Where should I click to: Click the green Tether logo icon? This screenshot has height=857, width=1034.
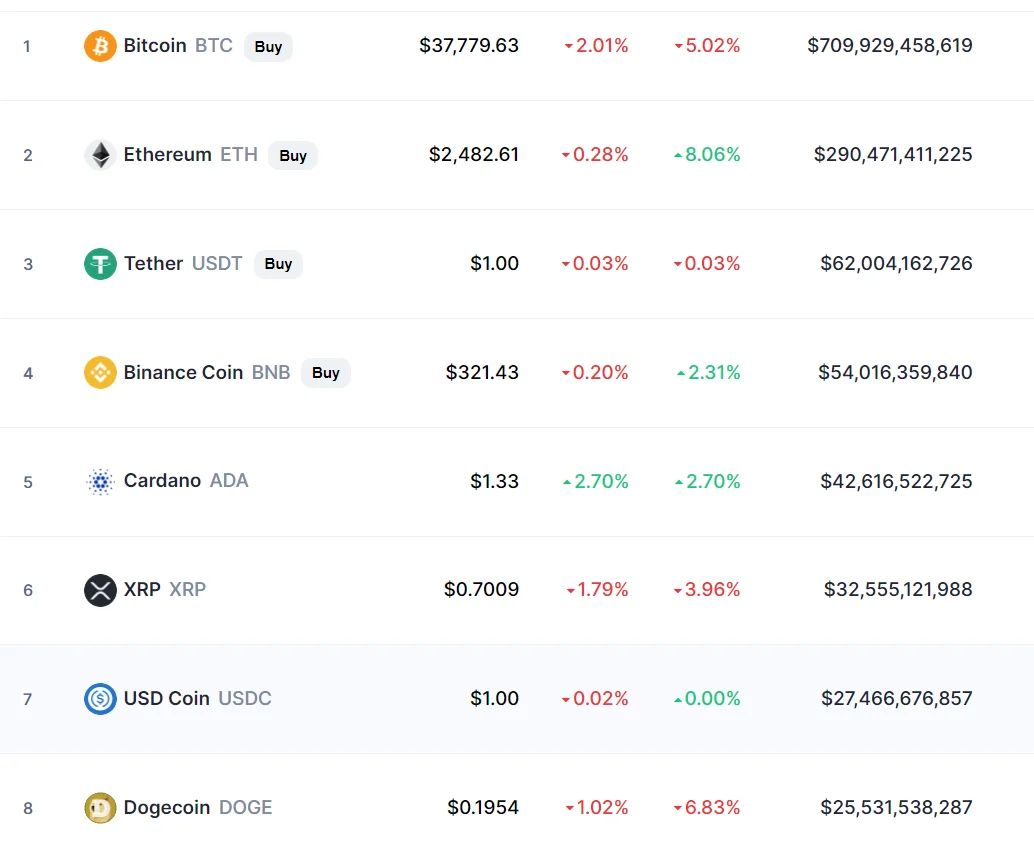(x=100, y=264)
